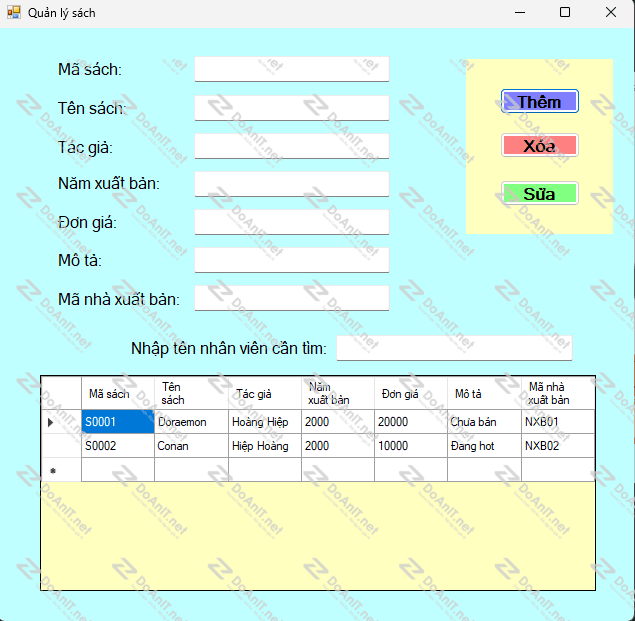Click the Đơn giá column header

click(x=410, y=393)
